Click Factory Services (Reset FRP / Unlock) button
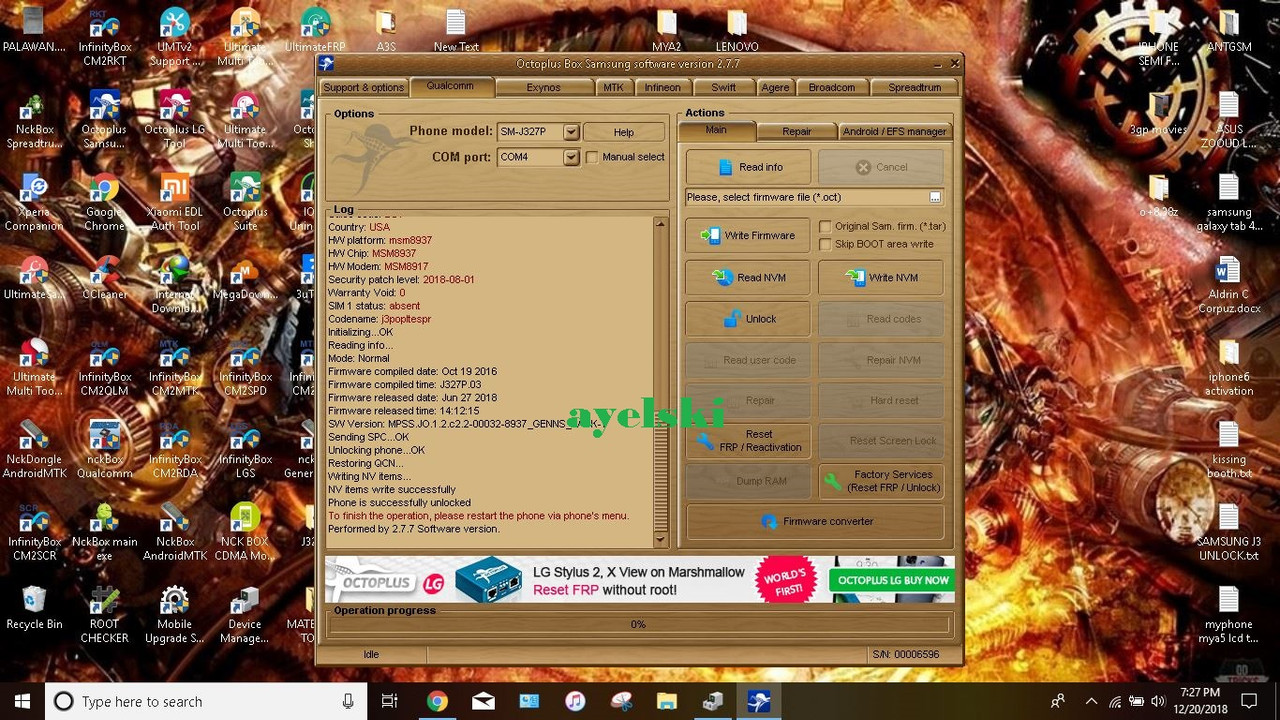1280x720 pixels. pyautogui.click(x=880, y=481)
